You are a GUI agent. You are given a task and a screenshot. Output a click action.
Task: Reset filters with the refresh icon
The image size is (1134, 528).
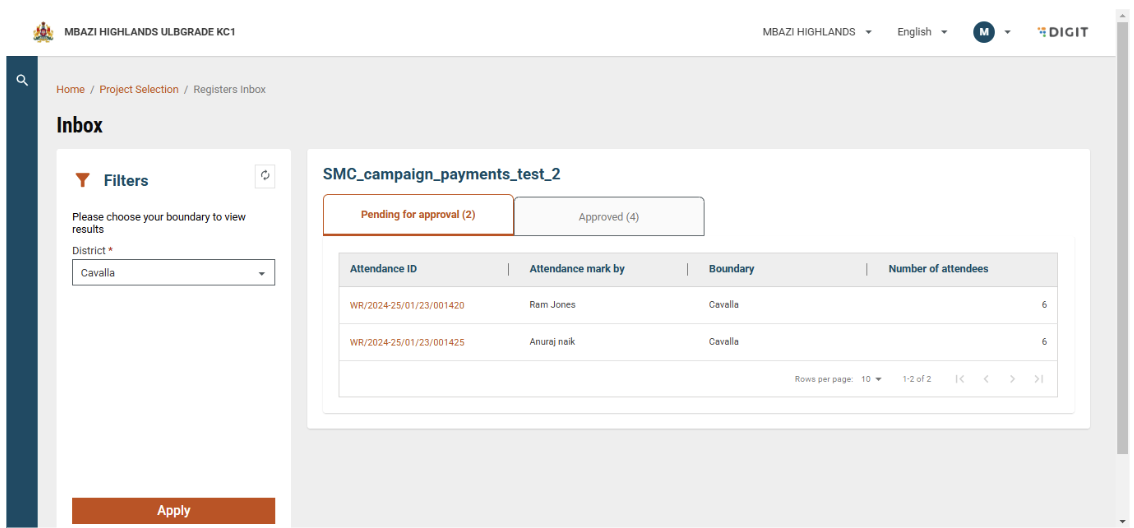tap(265, 176)
